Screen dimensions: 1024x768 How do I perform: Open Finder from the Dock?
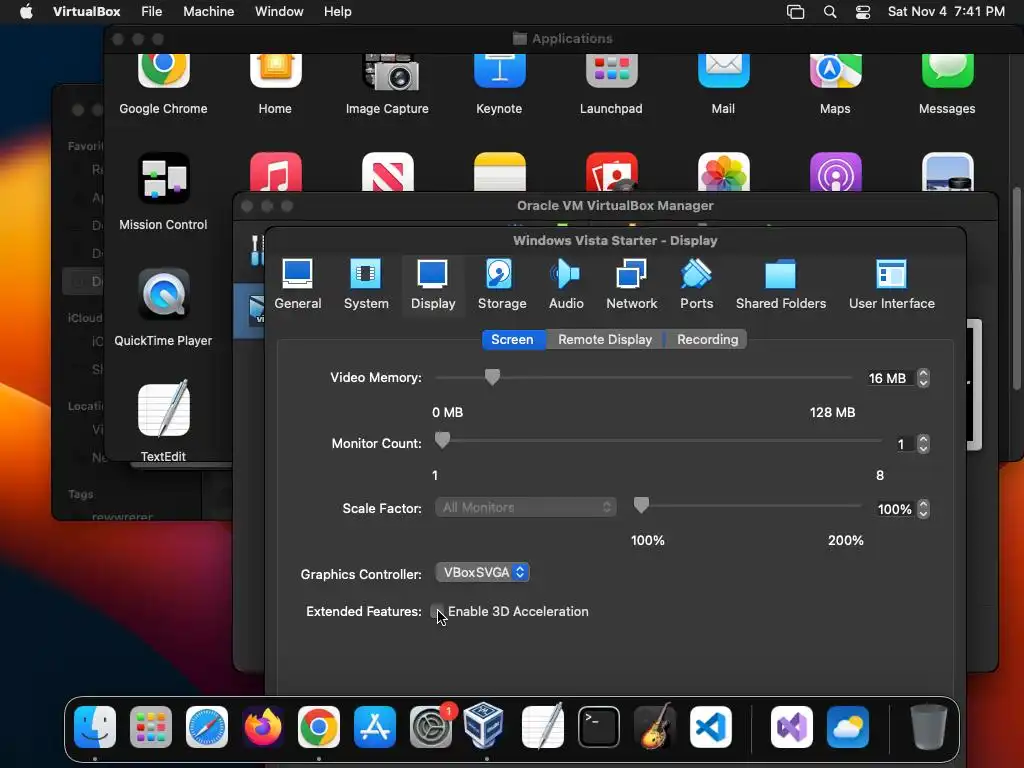coord(95,726)
